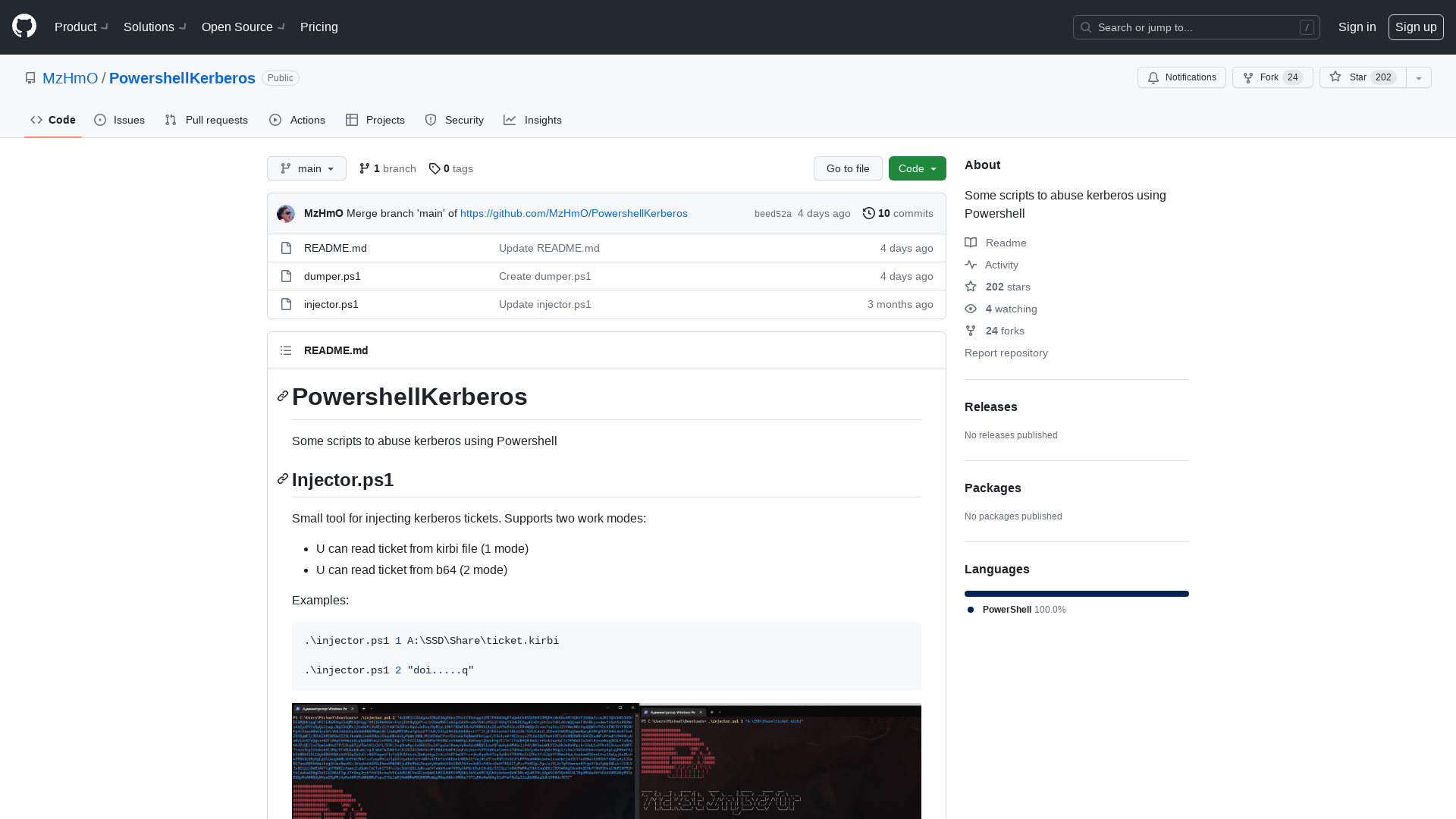Open the Update injector.ps1 commit message

[545, 304]
